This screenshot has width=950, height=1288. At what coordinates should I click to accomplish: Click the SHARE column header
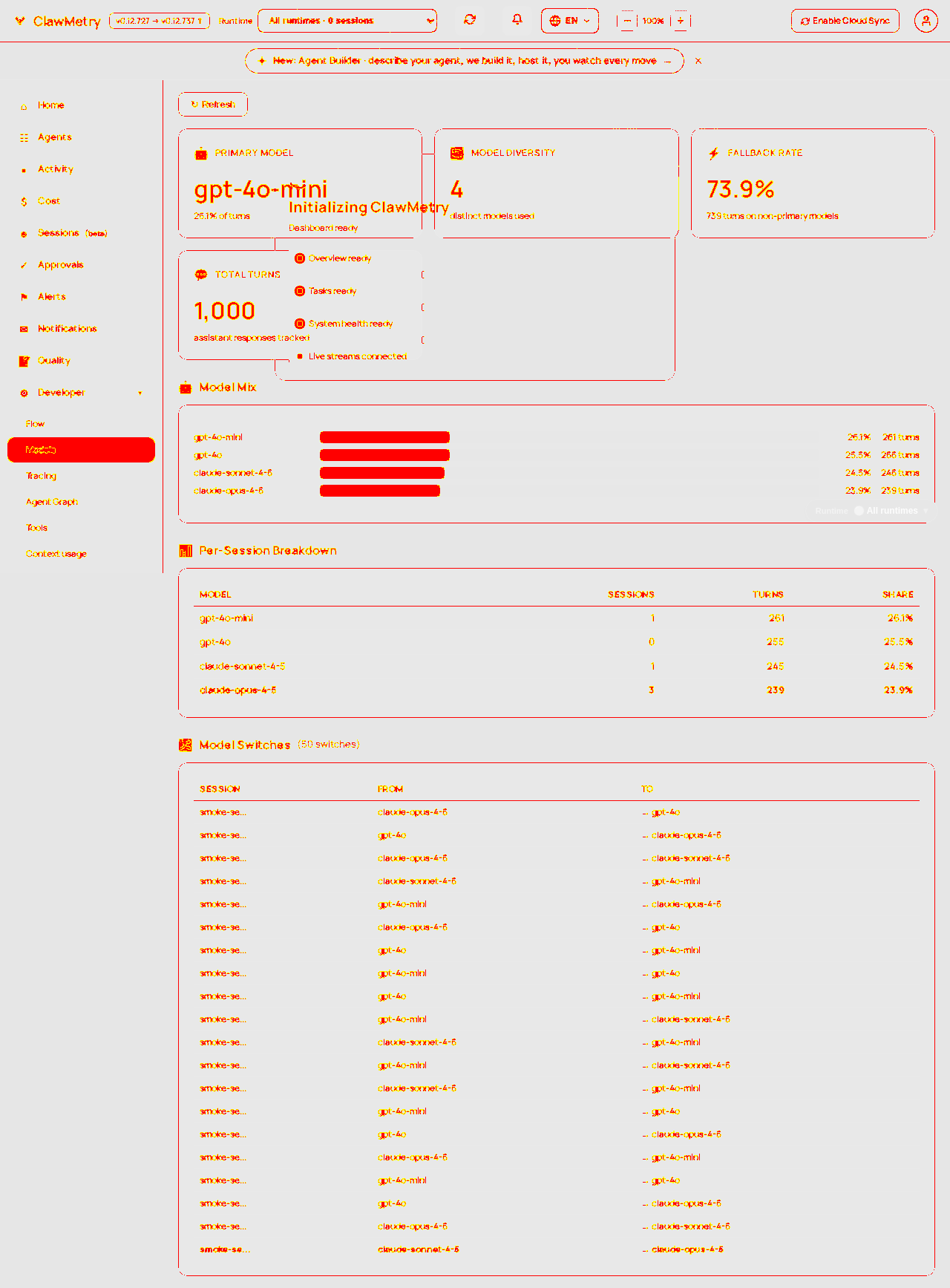[898, 595]
